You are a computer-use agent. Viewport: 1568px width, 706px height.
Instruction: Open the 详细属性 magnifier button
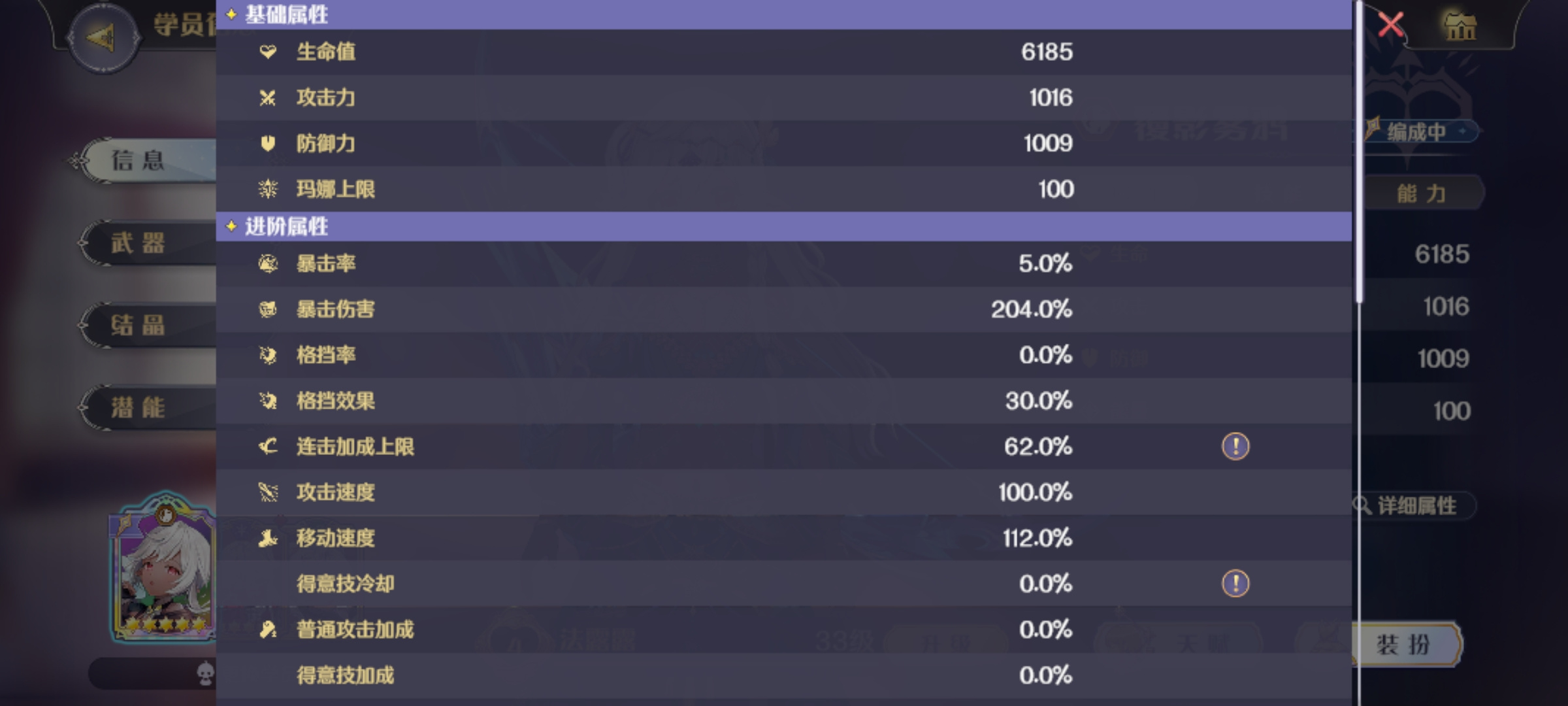[1413, 505]
